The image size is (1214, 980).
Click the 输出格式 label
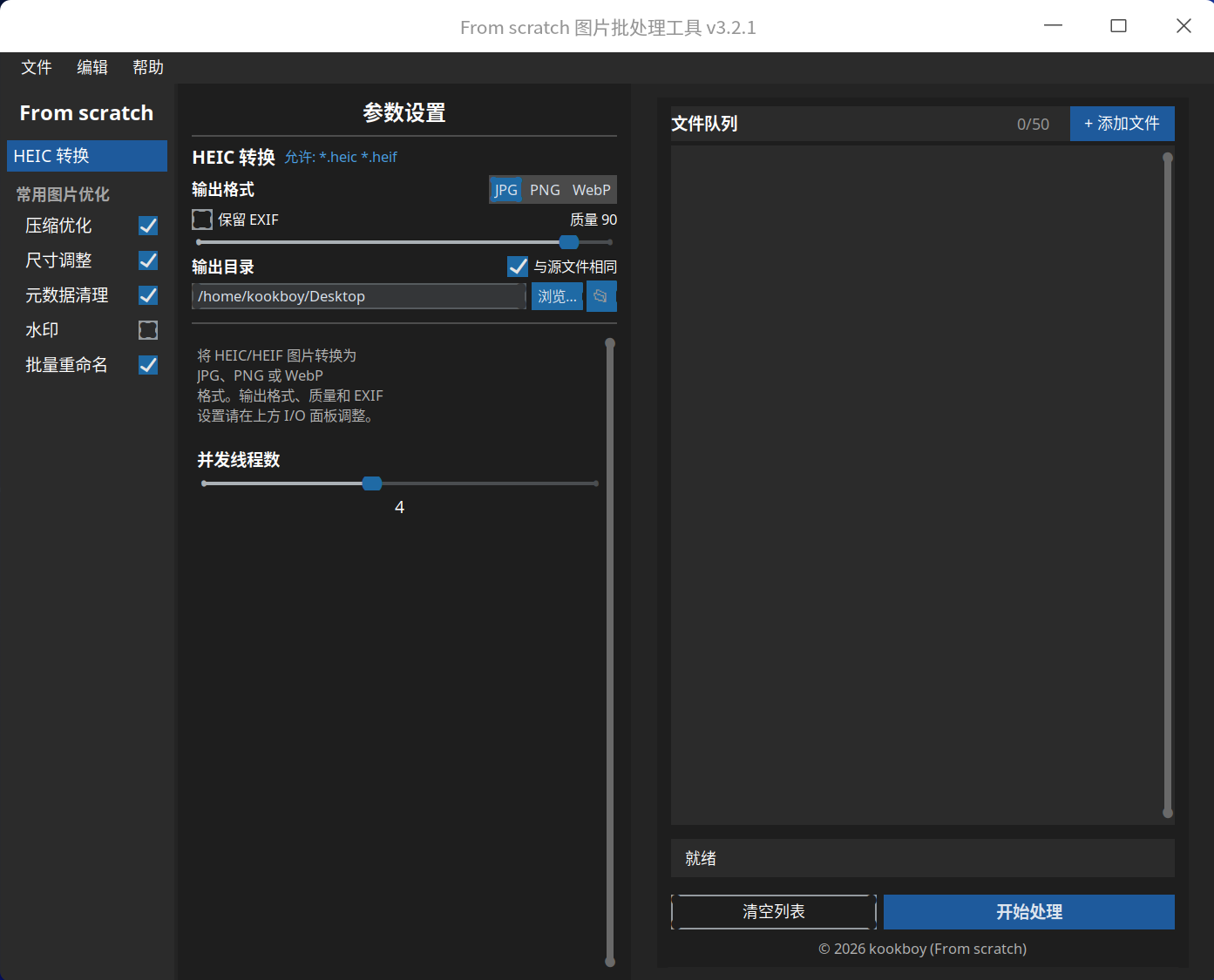click(x=223, y=189)
